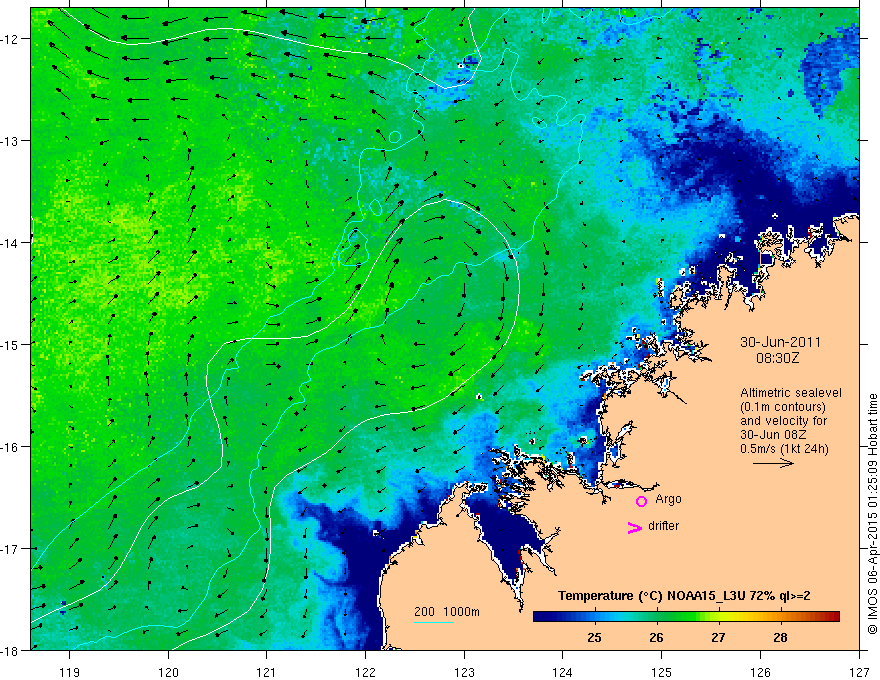Click the latitude label -18

point(11,650)
